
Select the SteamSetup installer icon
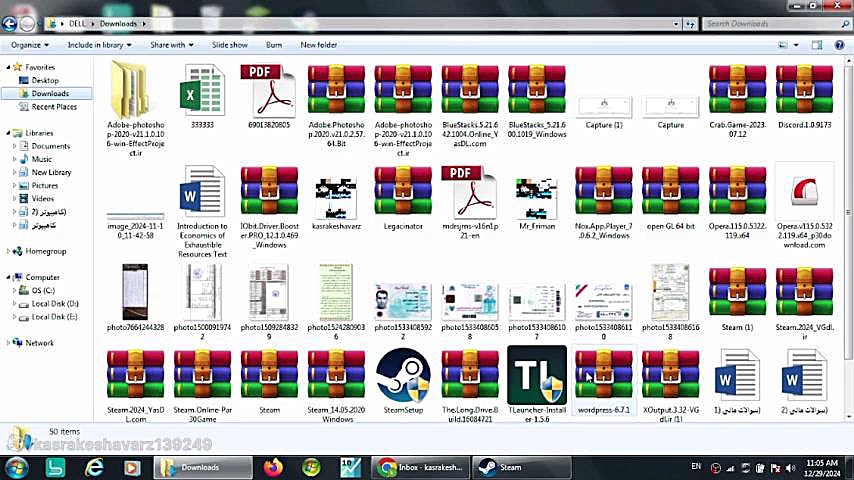403,375
